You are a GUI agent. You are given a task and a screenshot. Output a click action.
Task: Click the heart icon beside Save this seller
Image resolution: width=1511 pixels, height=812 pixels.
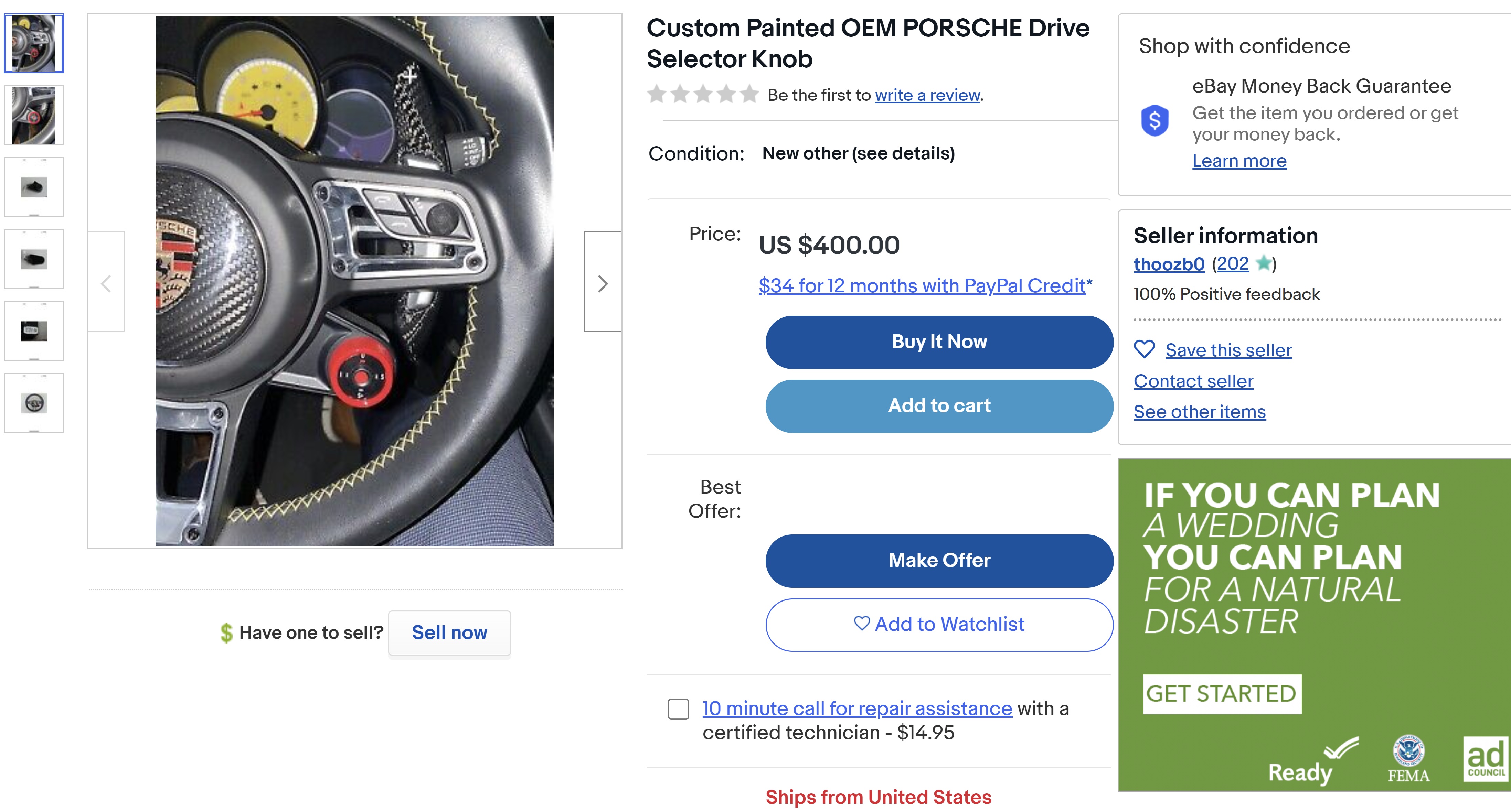1144,350
